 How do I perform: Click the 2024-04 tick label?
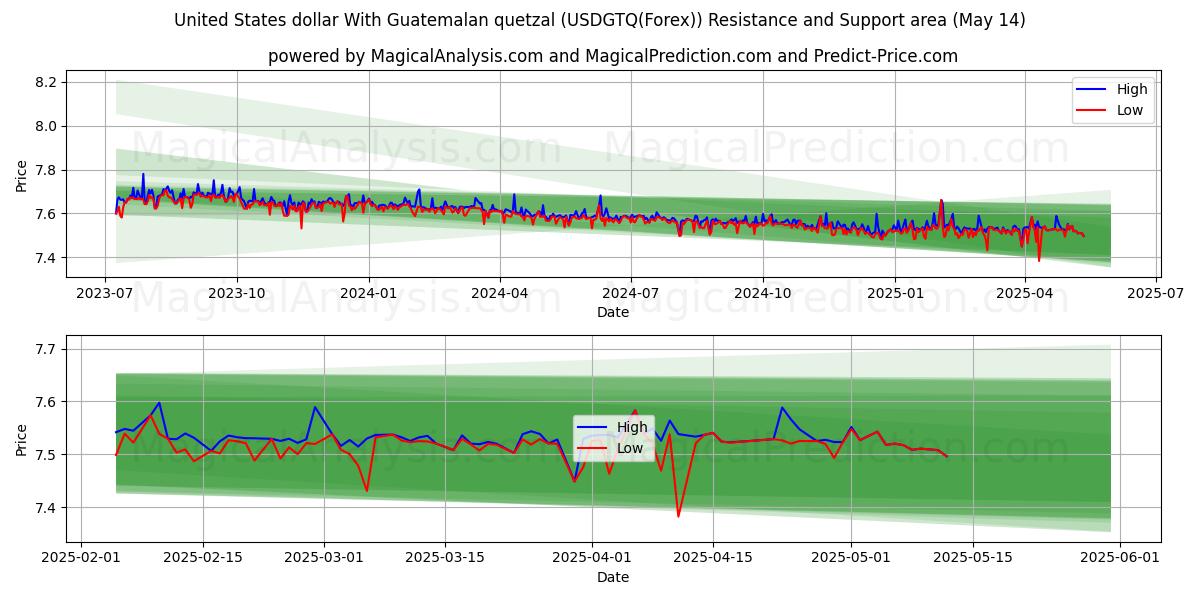click(499, 293)
